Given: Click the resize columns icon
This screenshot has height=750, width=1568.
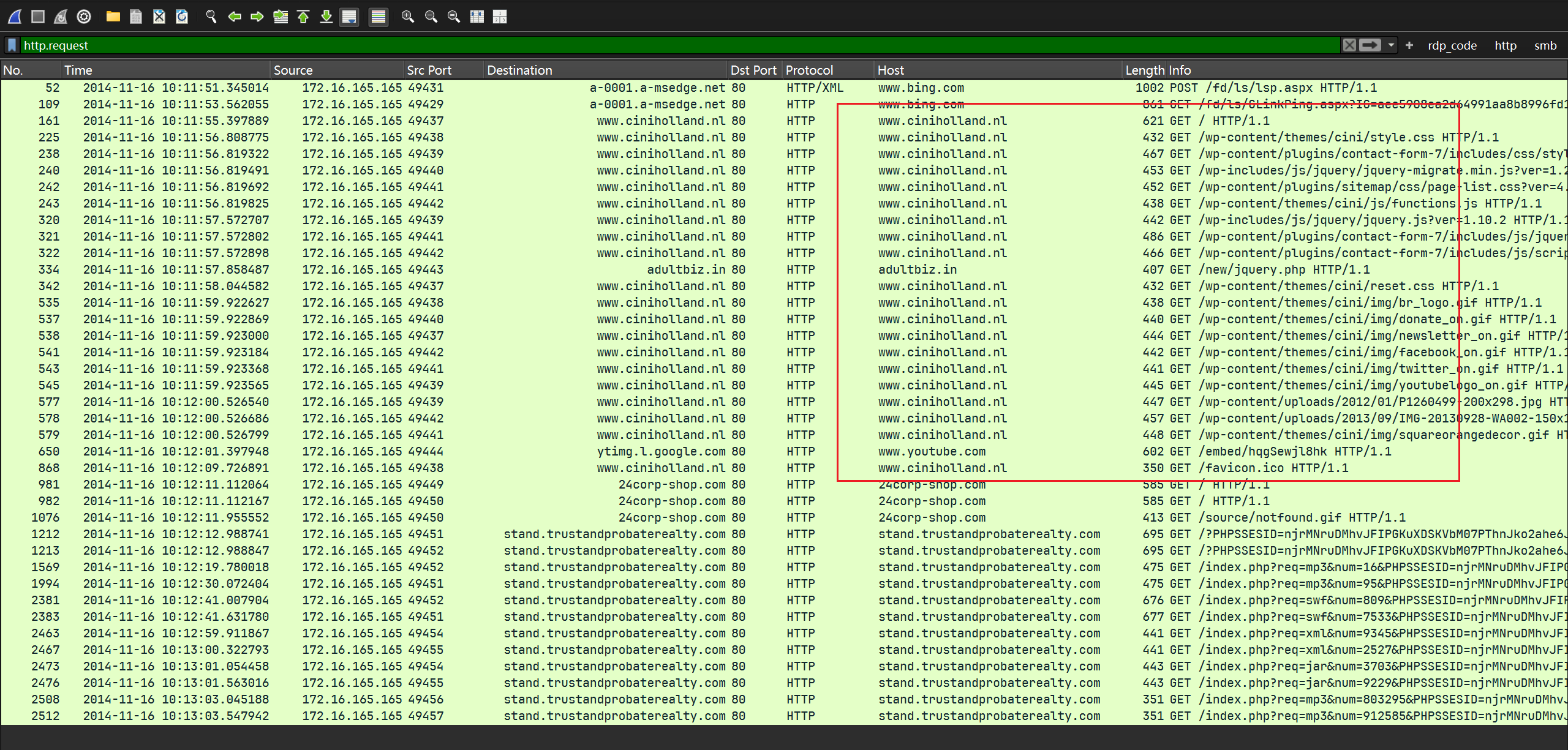Looking at the screenshot, I should (x=477, y=17).
